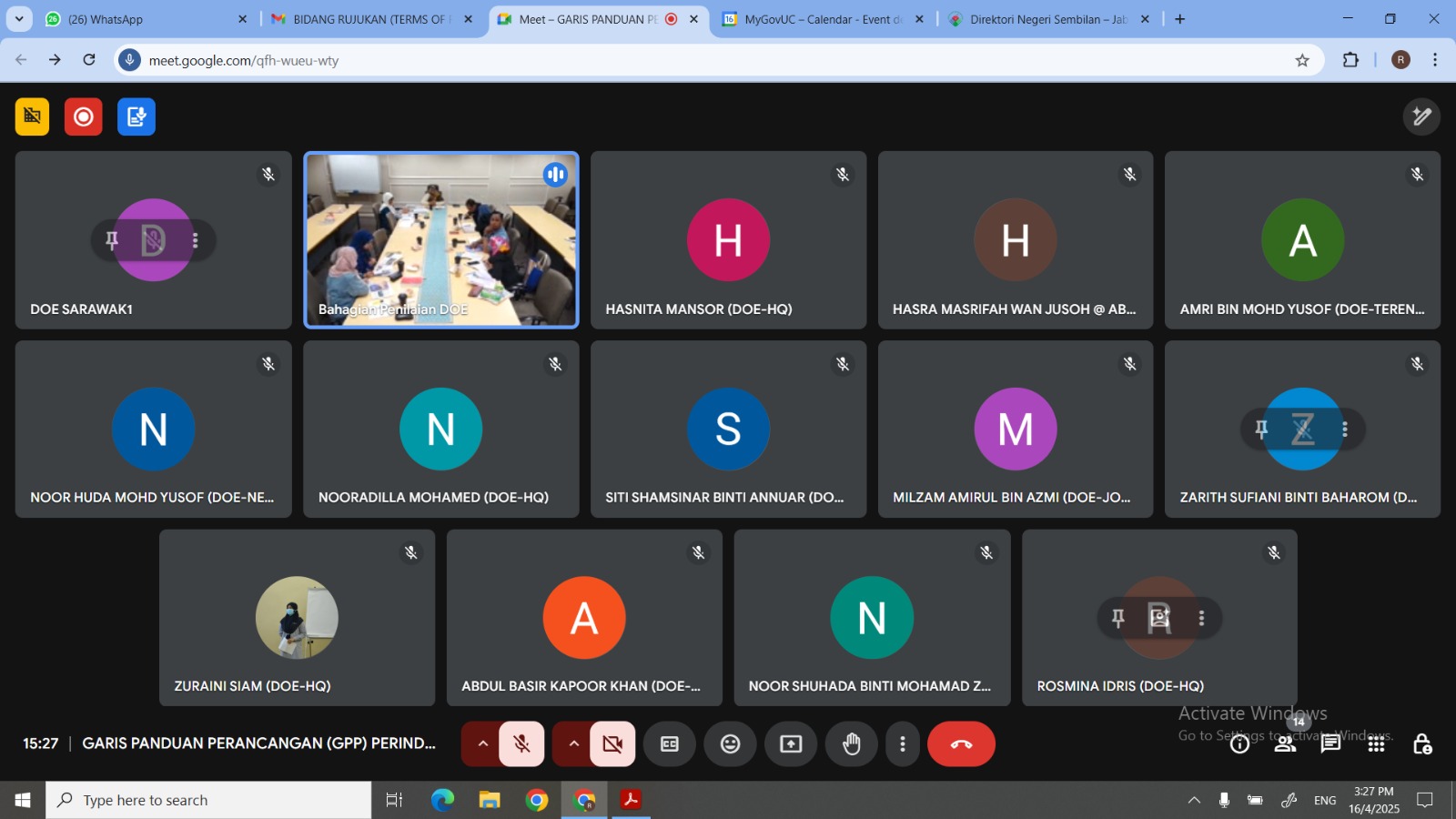The height and width of the screenshot is (819, 1456).
Task: Open Chrome profile avatar
Action: coord(1401,60)
